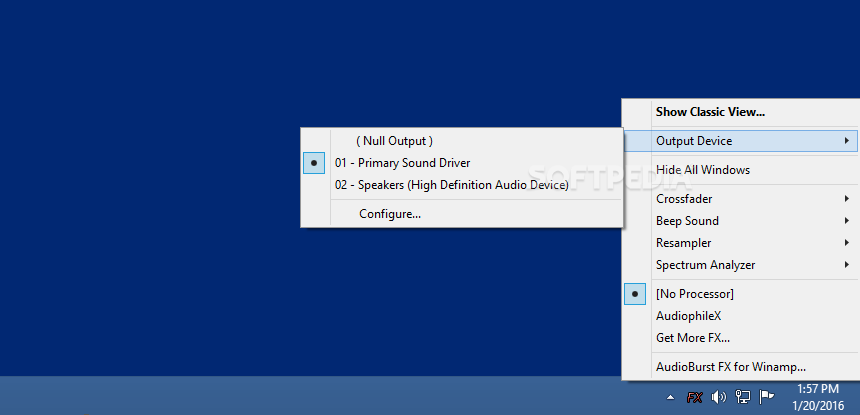The image size is (860, 415).
Task: Open the Output Device menu entry
Action: pyautogui.click(x=740, y=141)
